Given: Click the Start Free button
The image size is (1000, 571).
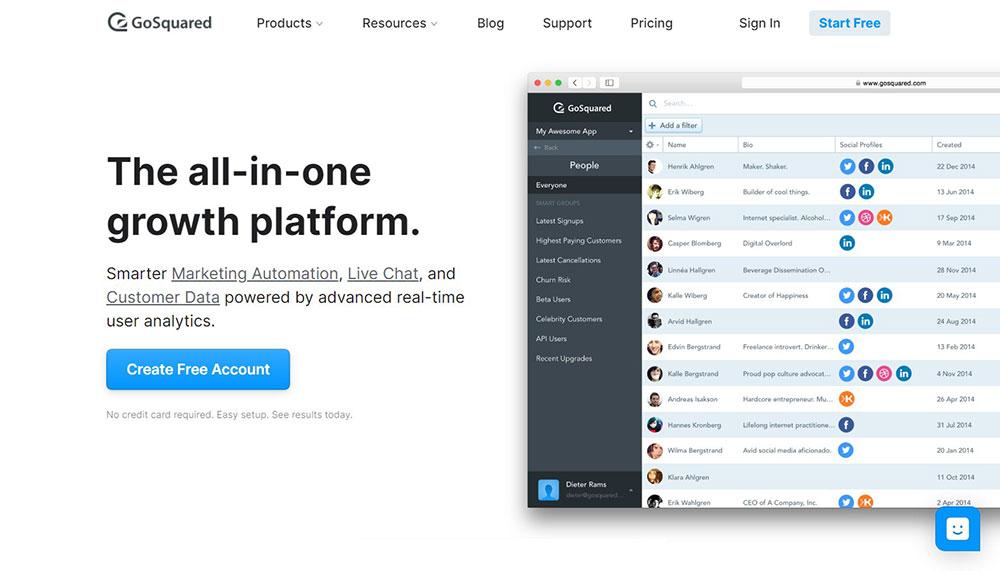Looking at the screenshot, I should tap(849, 23).
